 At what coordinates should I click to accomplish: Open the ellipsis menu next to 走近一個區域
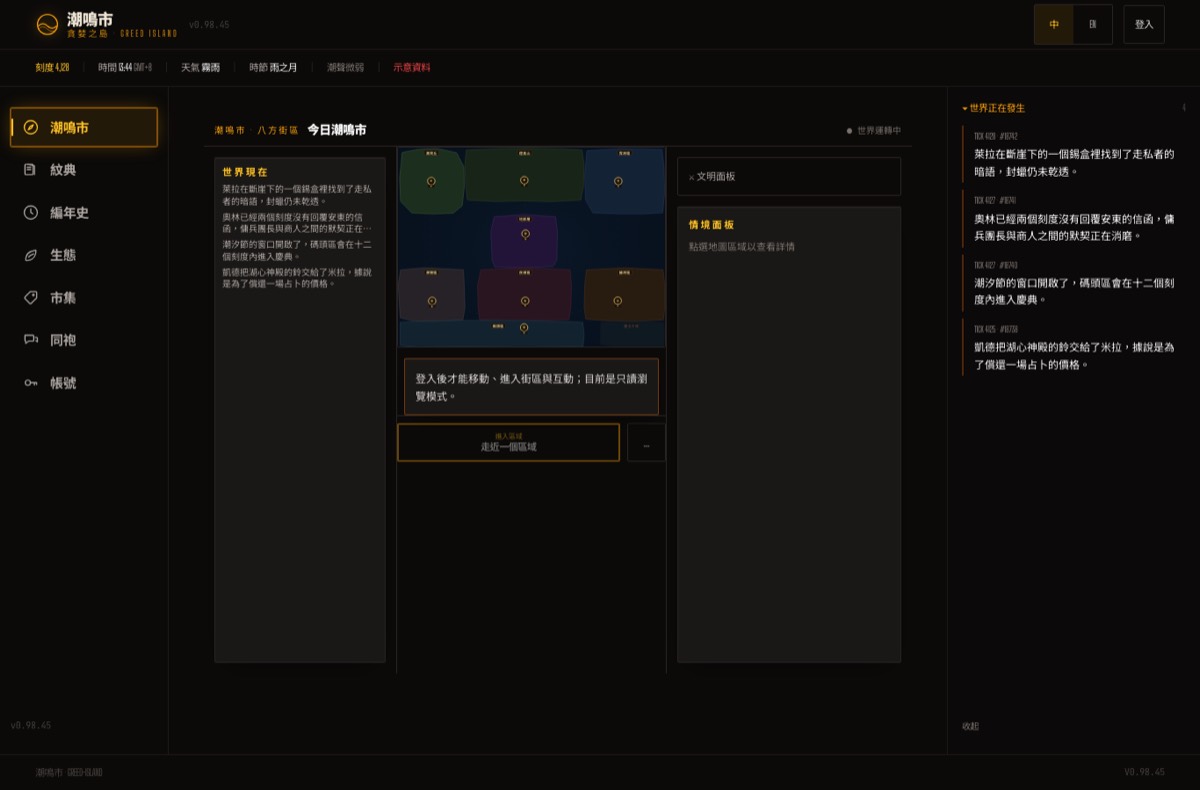[646, 443]
